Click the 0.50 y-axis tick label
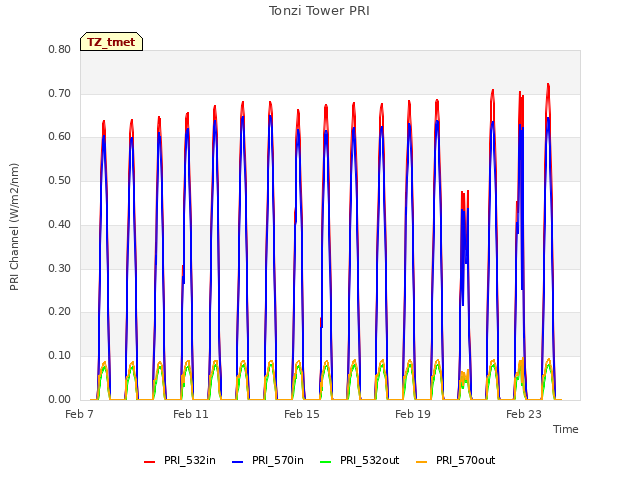This screenshot has height=480, width=640. 60,180
